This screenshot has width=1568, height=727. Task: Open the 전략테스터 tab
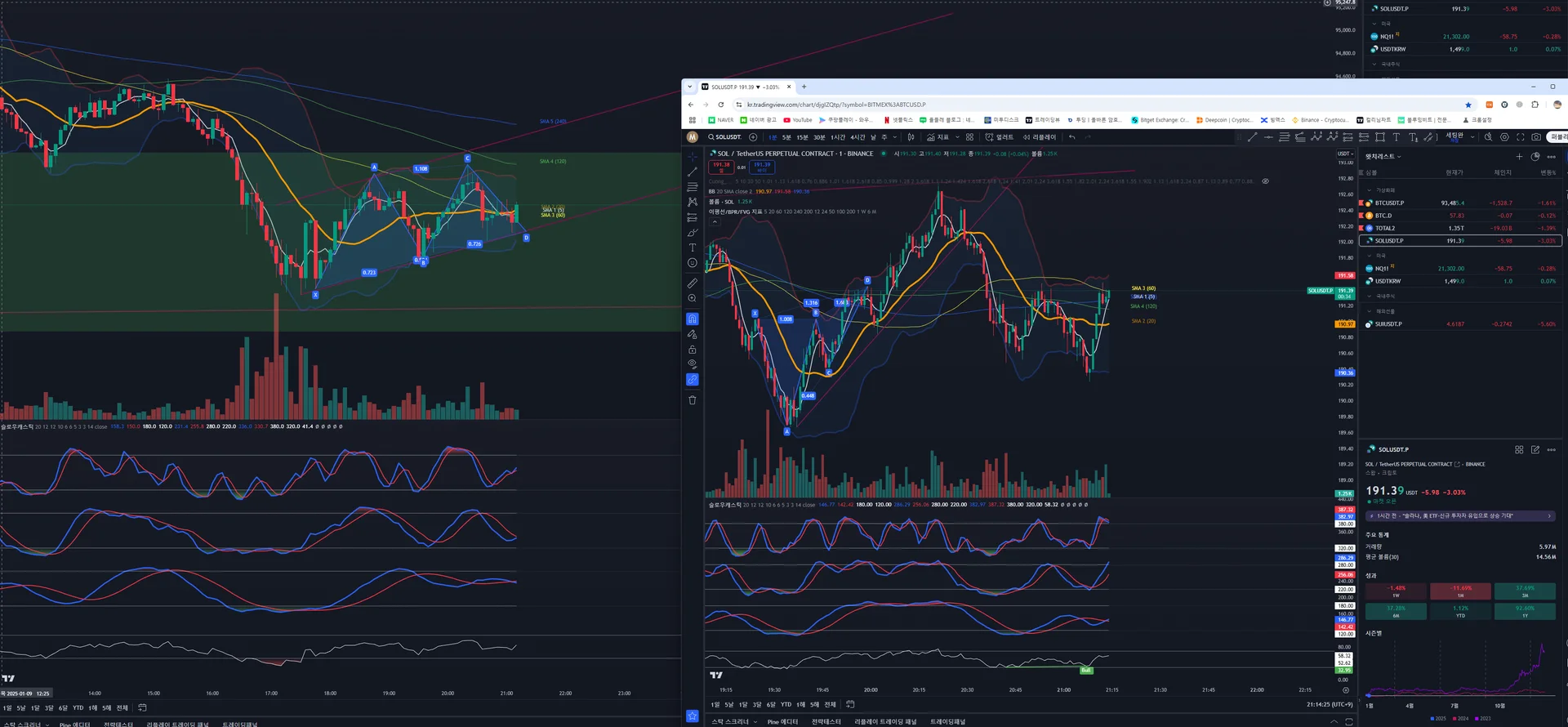coord(826,721)
